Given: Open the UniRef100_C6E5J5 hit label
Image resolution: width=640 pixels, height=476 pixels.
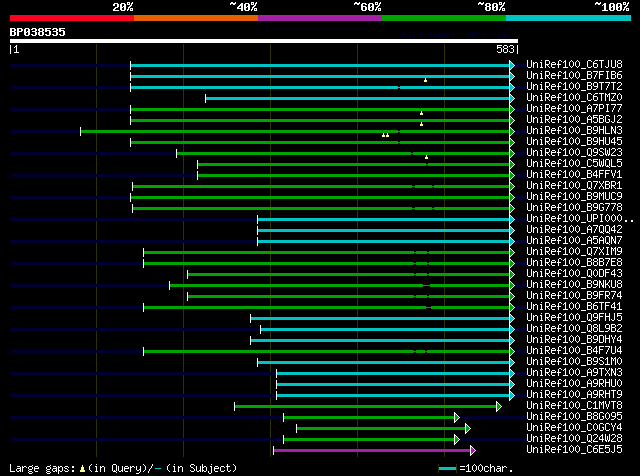Looking at the screenshot, I should click(x=574, y=450).
